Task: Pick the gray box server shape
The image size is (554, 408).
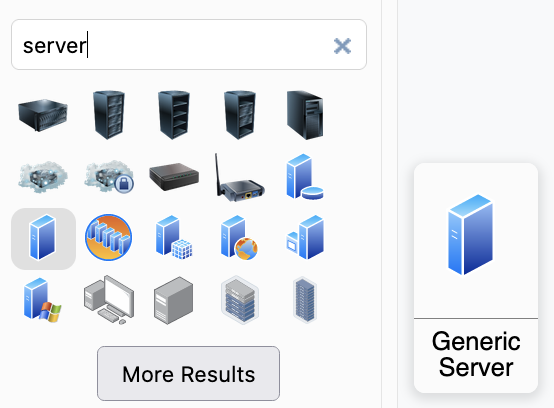Action: coord(173,300)
